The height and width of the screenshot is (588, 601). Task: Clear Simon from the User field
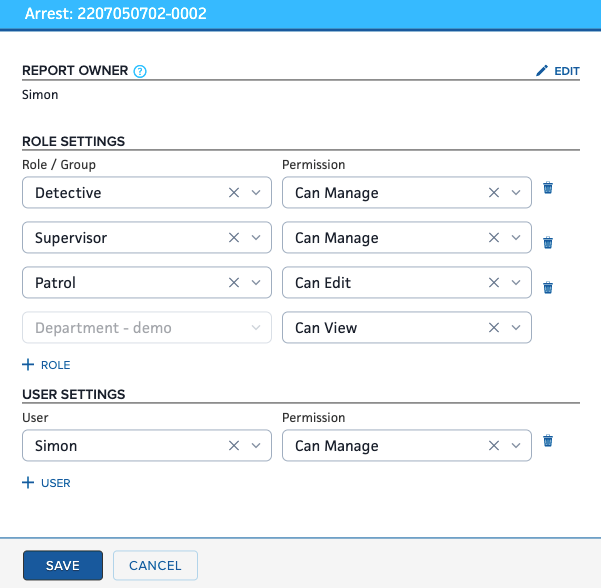(234, 446)
